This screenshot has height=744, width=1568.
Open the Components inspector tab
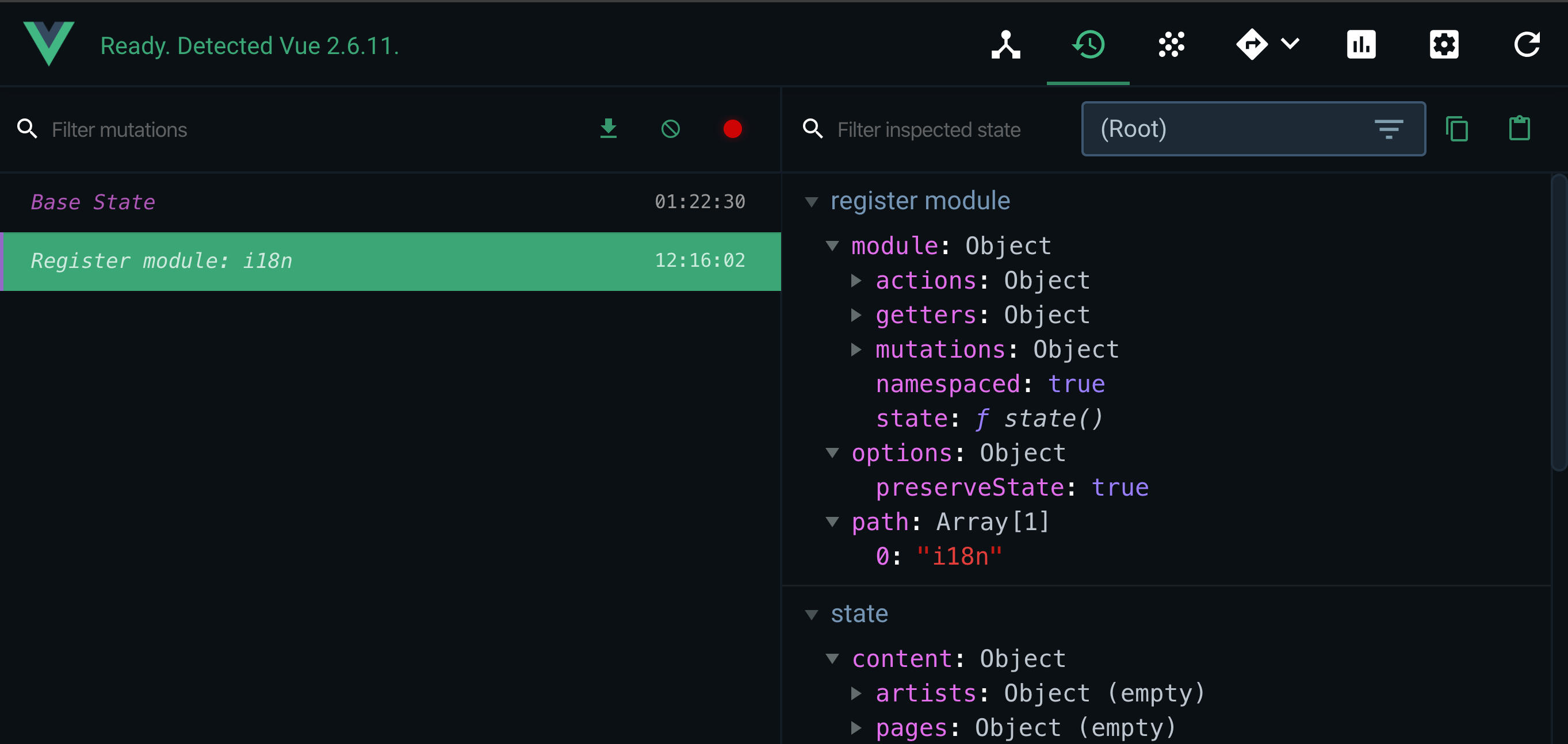(1006, 44)
